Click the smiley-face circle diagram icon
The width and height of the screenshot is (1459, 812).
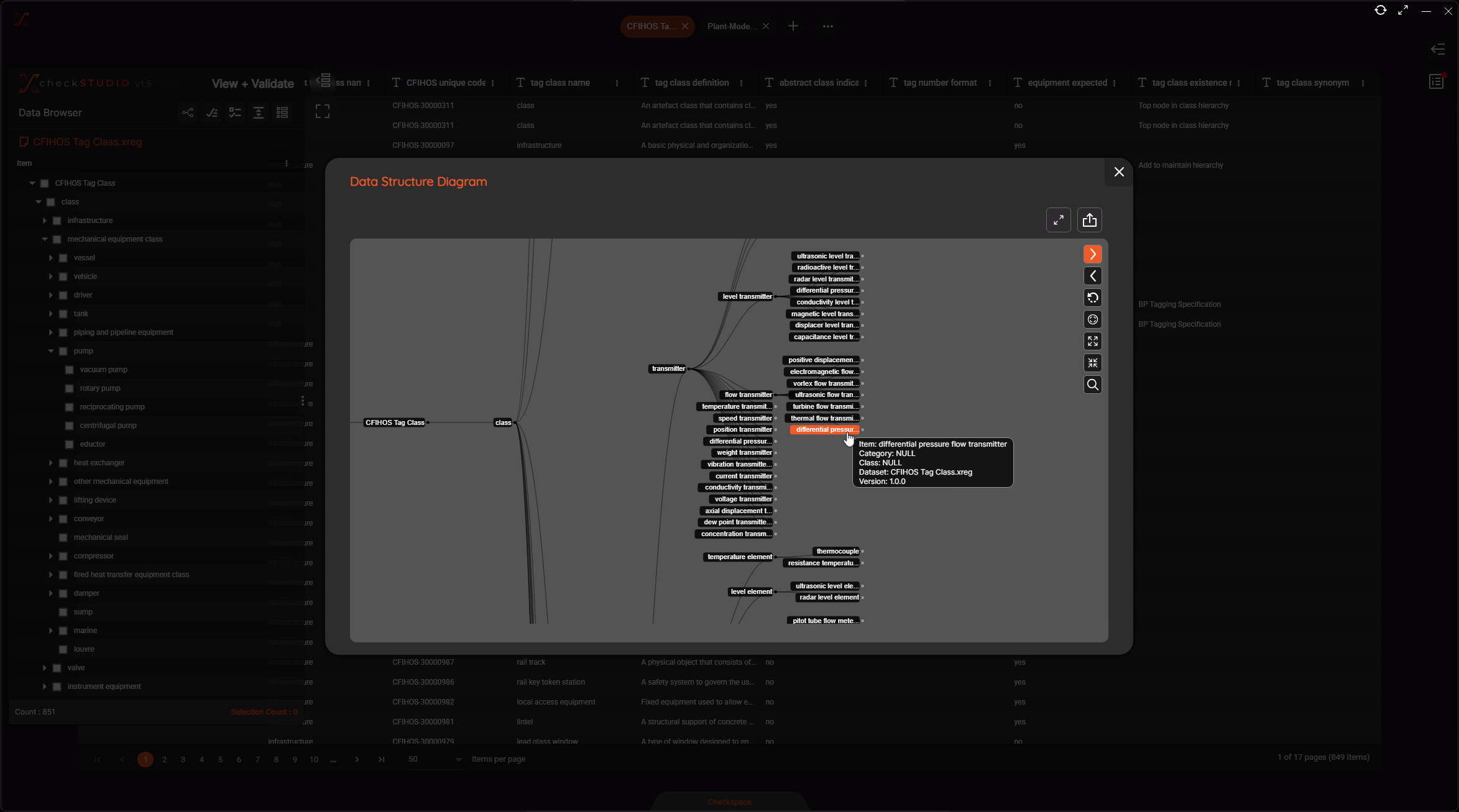(x=1092, y=319)
